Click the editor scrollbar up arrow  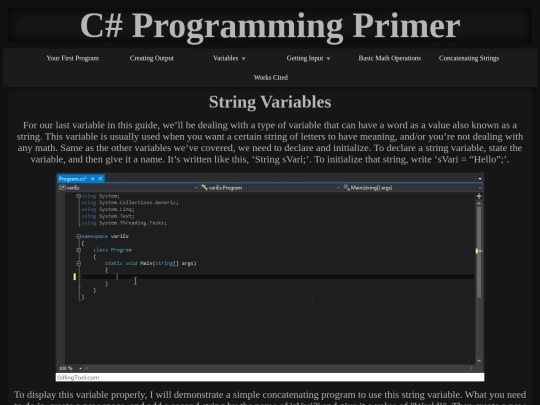click(x=479, y=203)
